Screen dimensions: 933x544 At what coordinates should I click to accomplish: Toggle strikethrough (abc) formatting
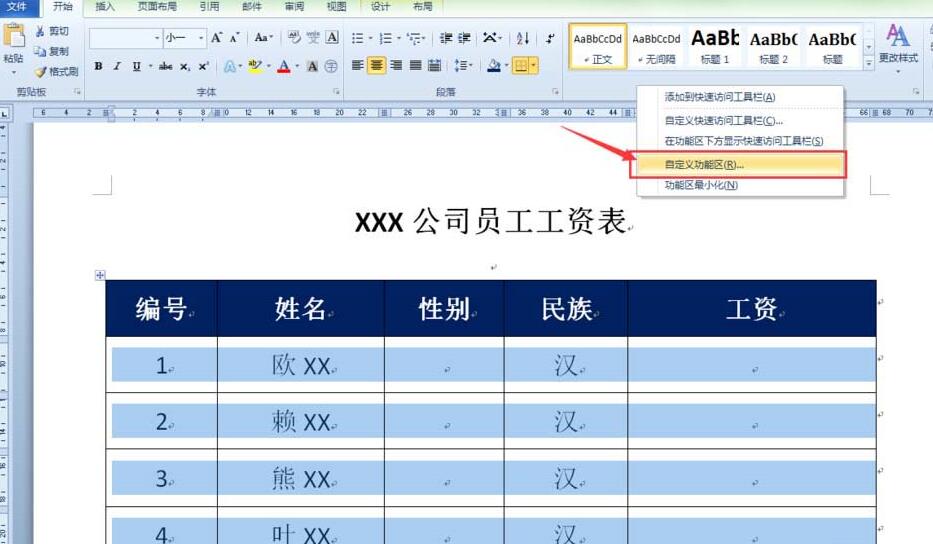[165, 66]
